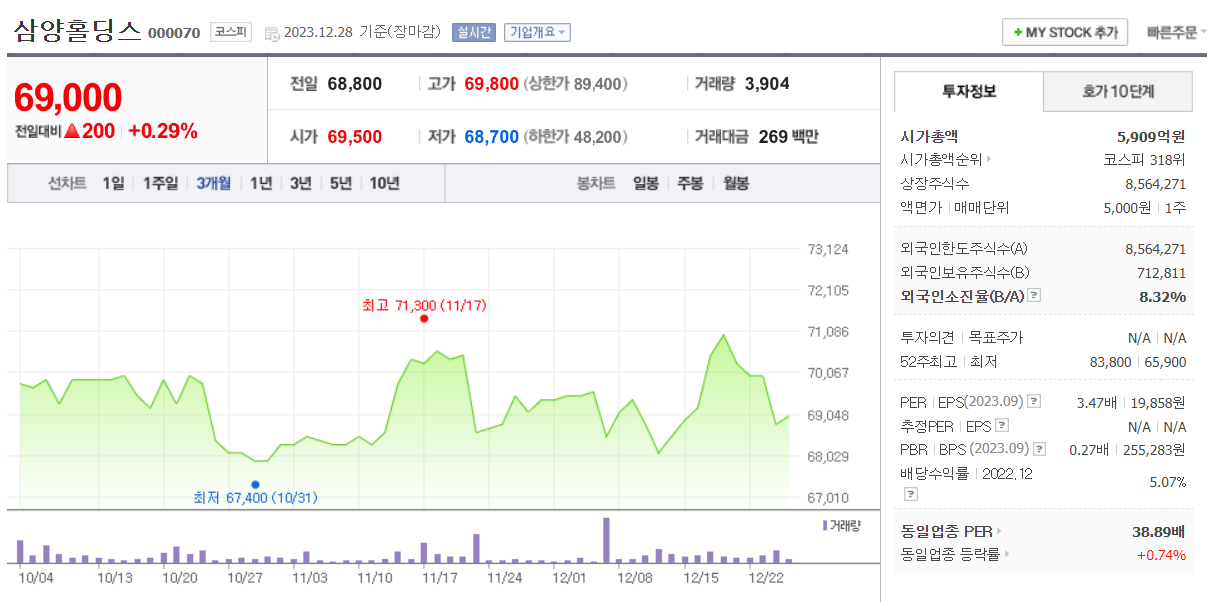Expand arrow next to 시가총액순위

click(989, 159)
